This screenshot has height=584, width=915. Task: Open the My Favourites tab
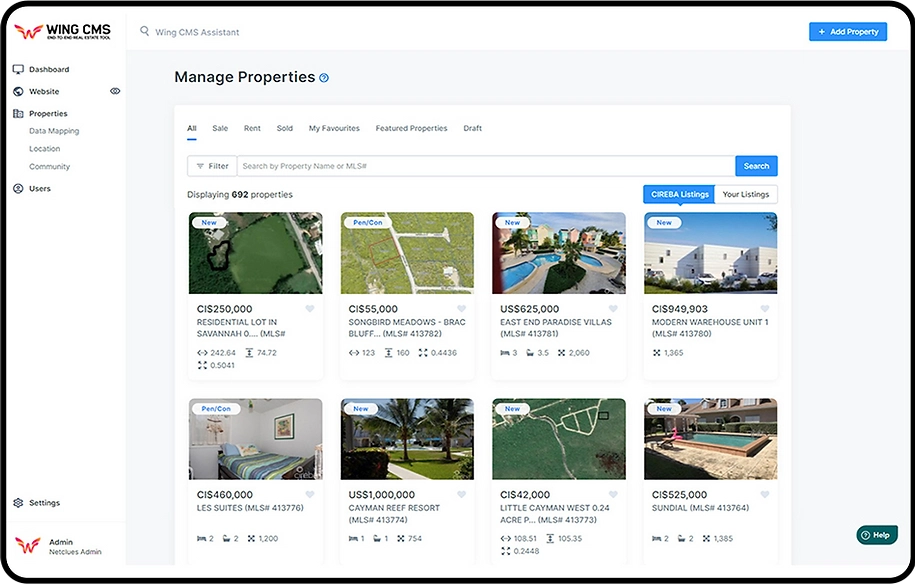[x=334, y=128]
